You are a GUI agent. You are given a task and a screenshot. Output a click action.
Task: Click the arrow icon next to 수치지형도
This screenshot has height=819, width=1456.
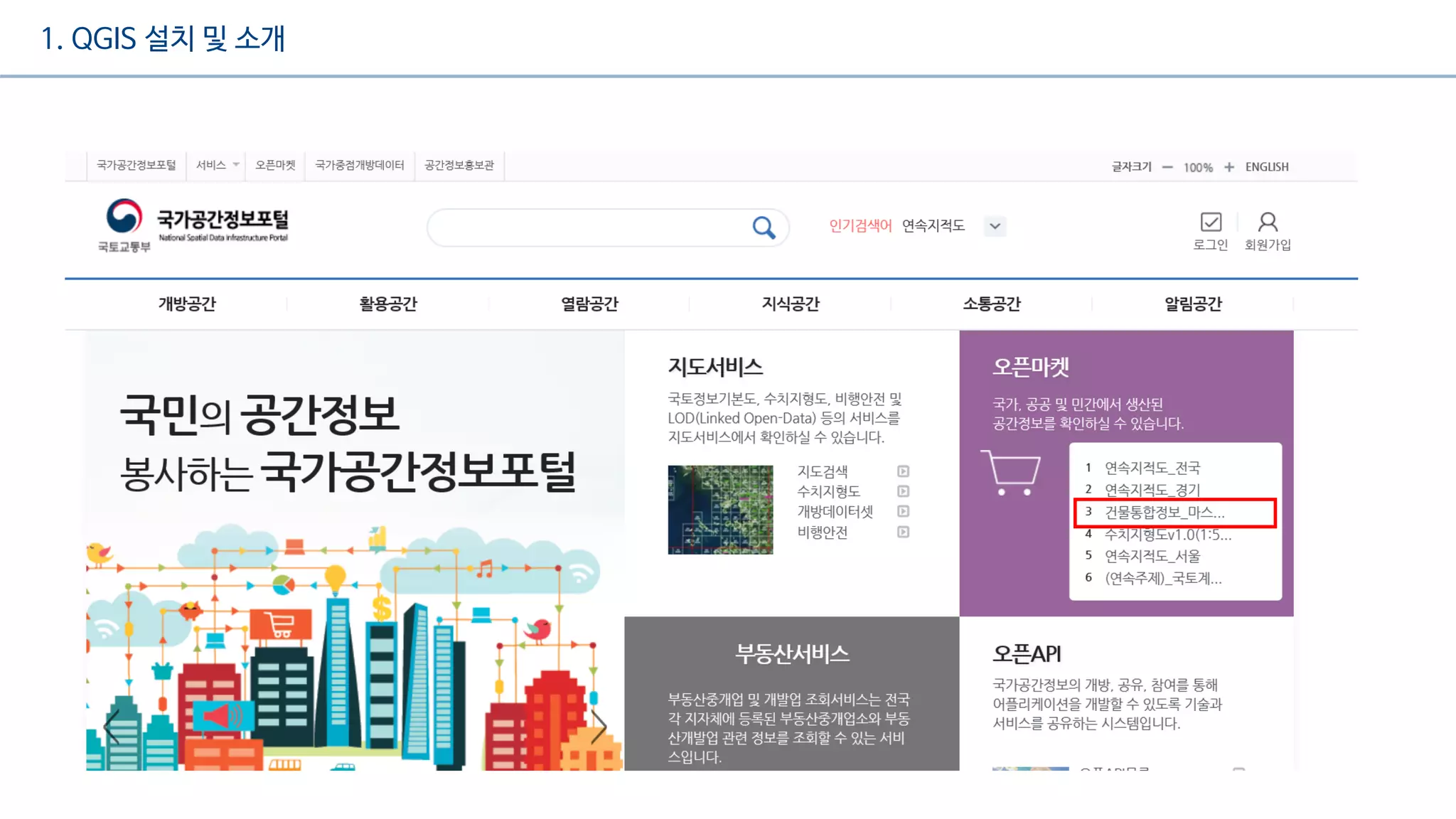point(904,491)
